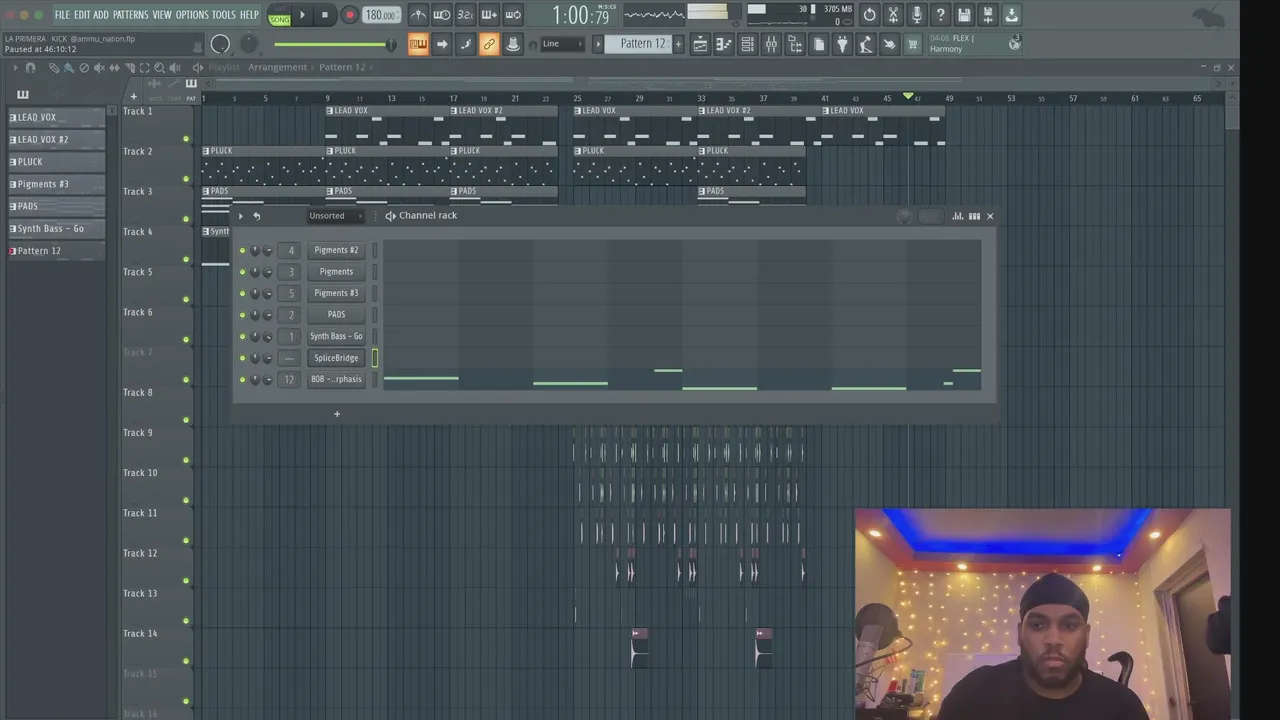
Task: Open the audio editor scissors icon
Action: (x=893, y=15)
